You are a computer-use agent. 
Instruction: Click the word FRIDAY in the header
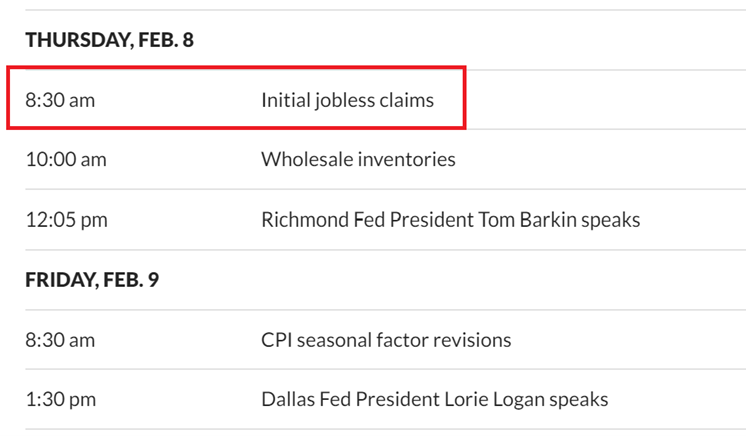point(59,280)
